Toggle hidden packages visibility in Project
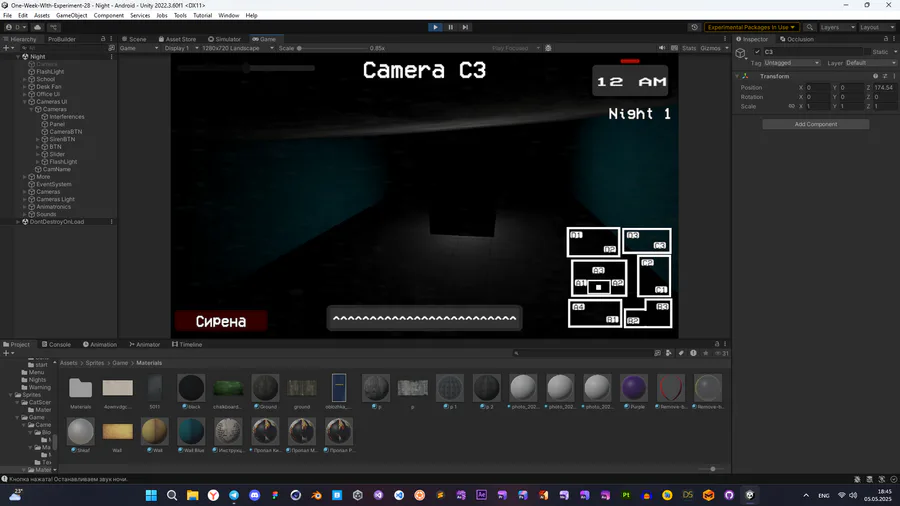 [x=721, y=353]
